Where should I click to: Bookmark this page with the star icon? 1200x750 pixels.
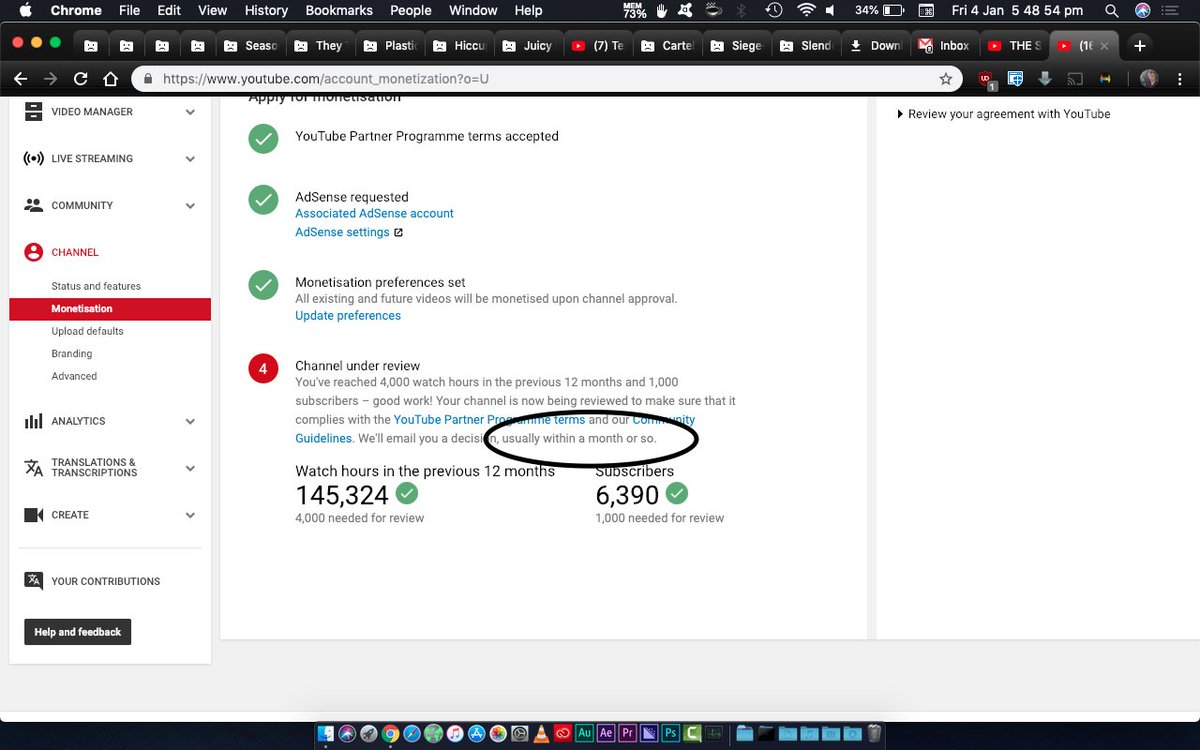[x=945, y=79]
